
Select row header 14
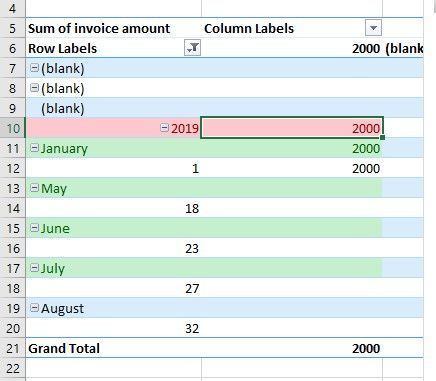[12, 208]
